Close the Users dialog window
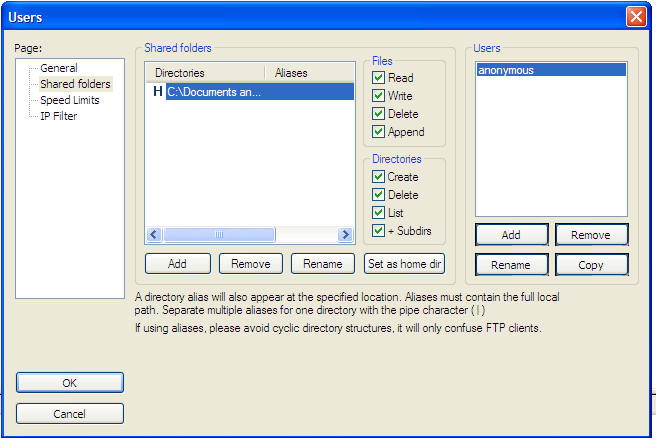This screenshot has height=438, width=656. 635,17
